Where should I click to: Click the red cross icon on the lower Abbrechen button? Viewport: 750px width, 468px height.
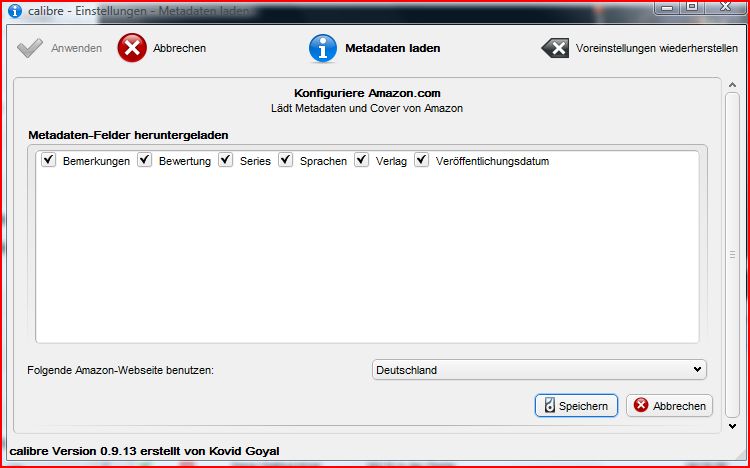point(641,405)
